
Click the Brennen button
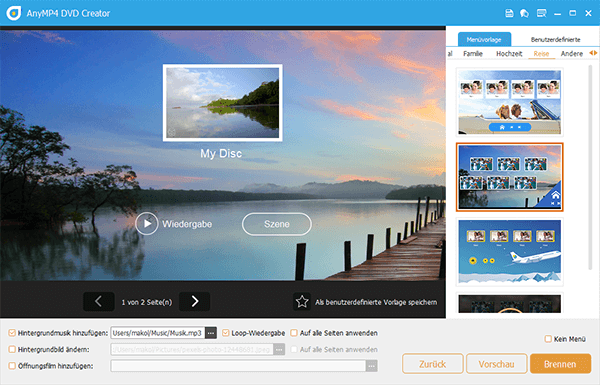(x=560, y=364)
